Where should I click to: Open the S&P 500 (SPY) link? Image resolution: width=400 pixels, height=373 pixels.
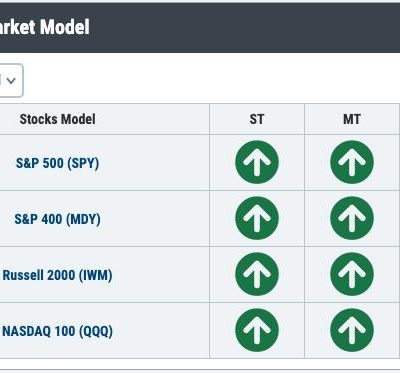[57, 163]
